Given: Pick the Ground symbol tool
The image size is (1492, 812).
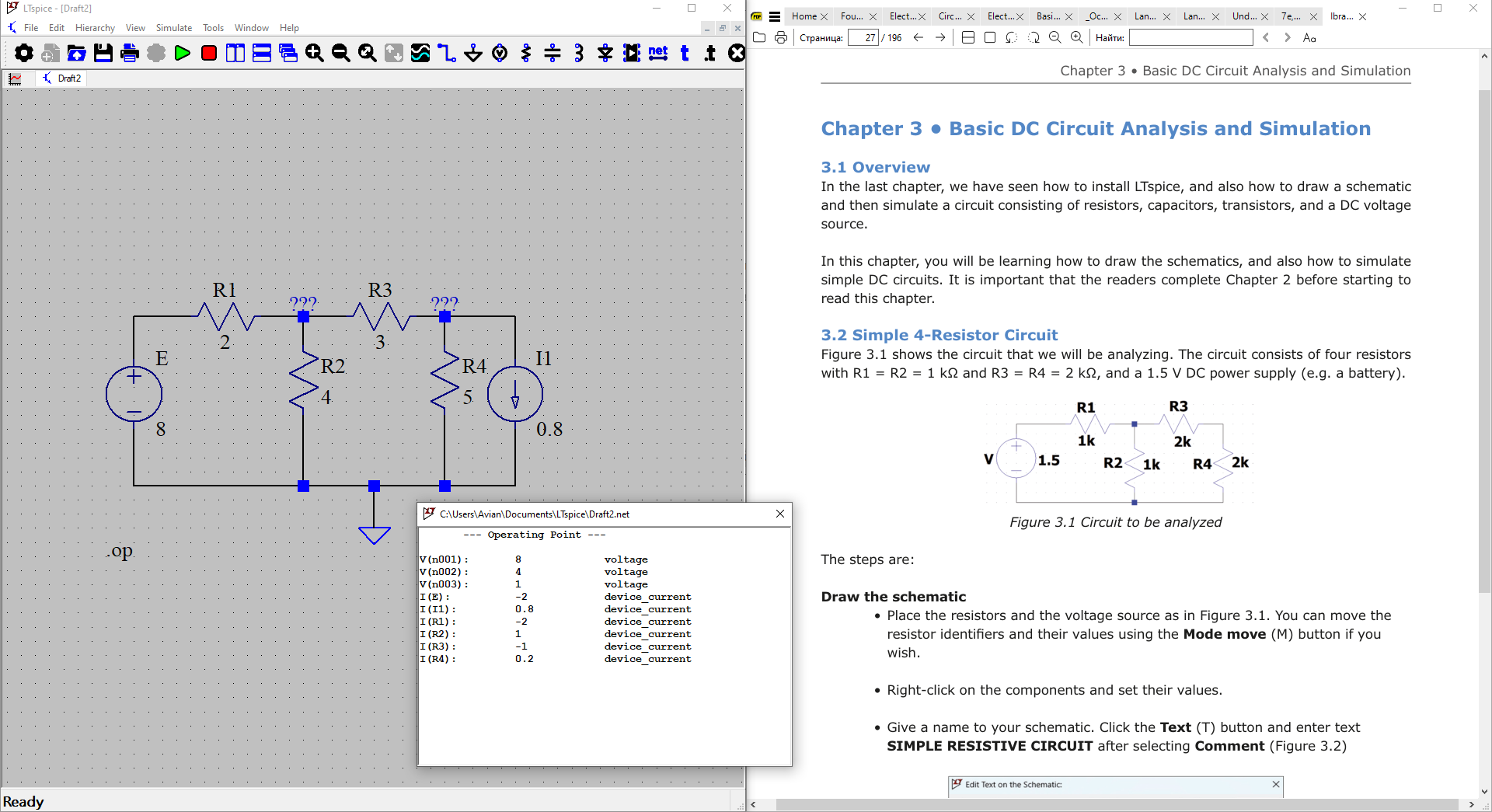Looking at the screenshot, I should 472,53.
